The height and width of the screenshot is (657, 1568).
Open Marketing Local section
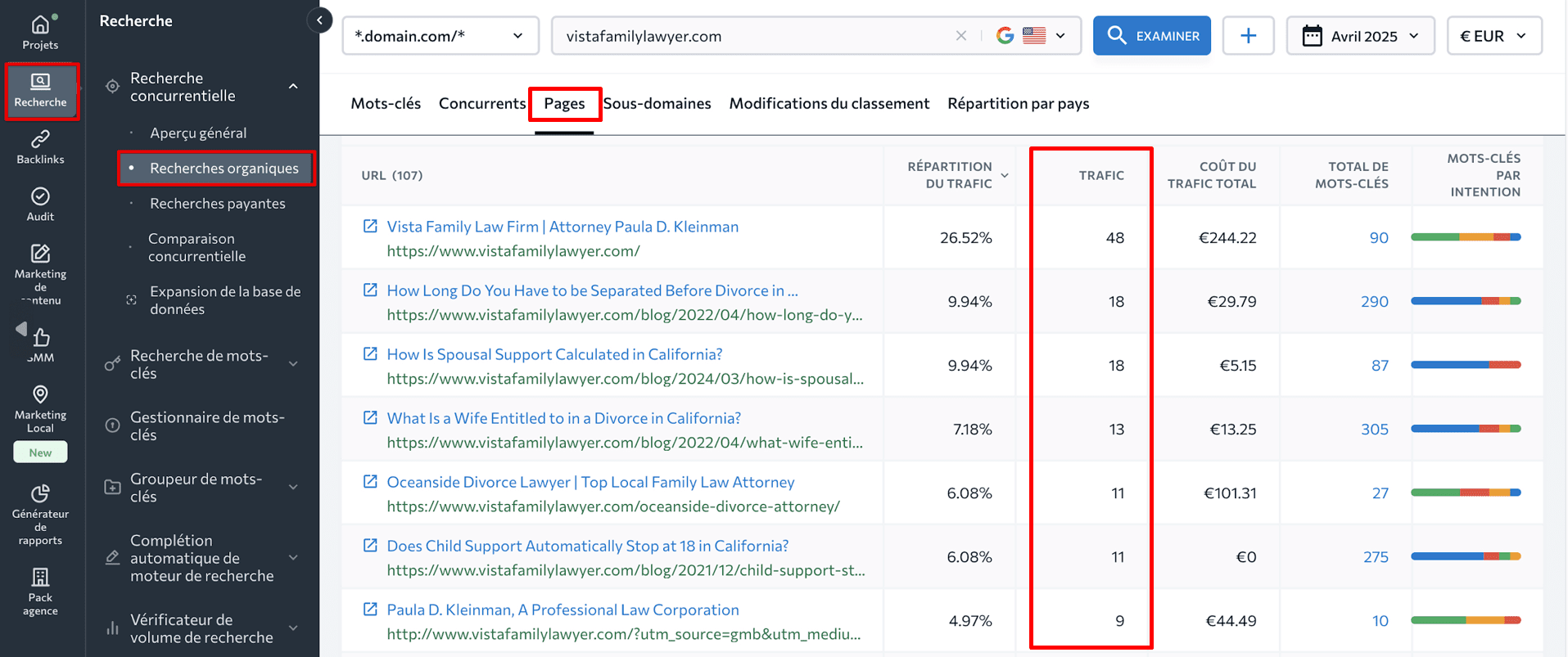tap(40, 409)
